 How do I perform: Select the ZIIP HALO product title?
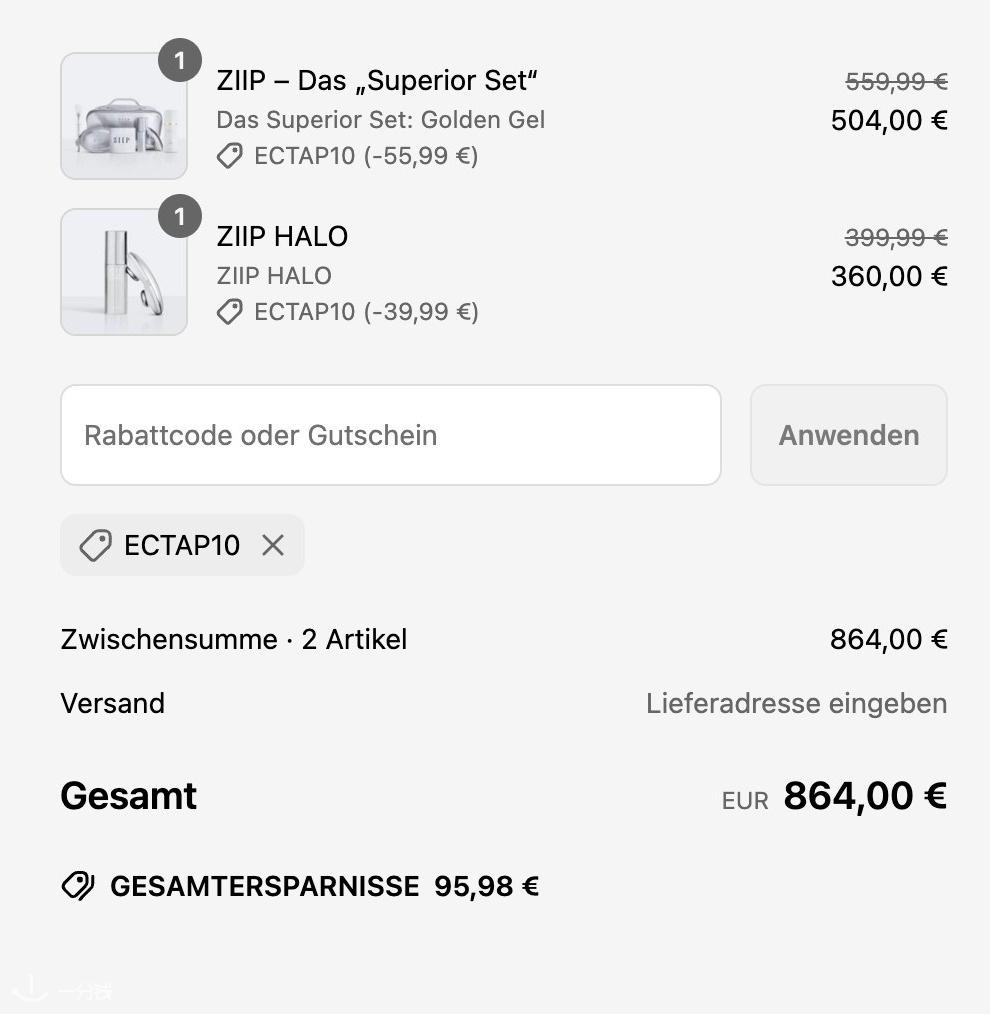coord(282,237)
